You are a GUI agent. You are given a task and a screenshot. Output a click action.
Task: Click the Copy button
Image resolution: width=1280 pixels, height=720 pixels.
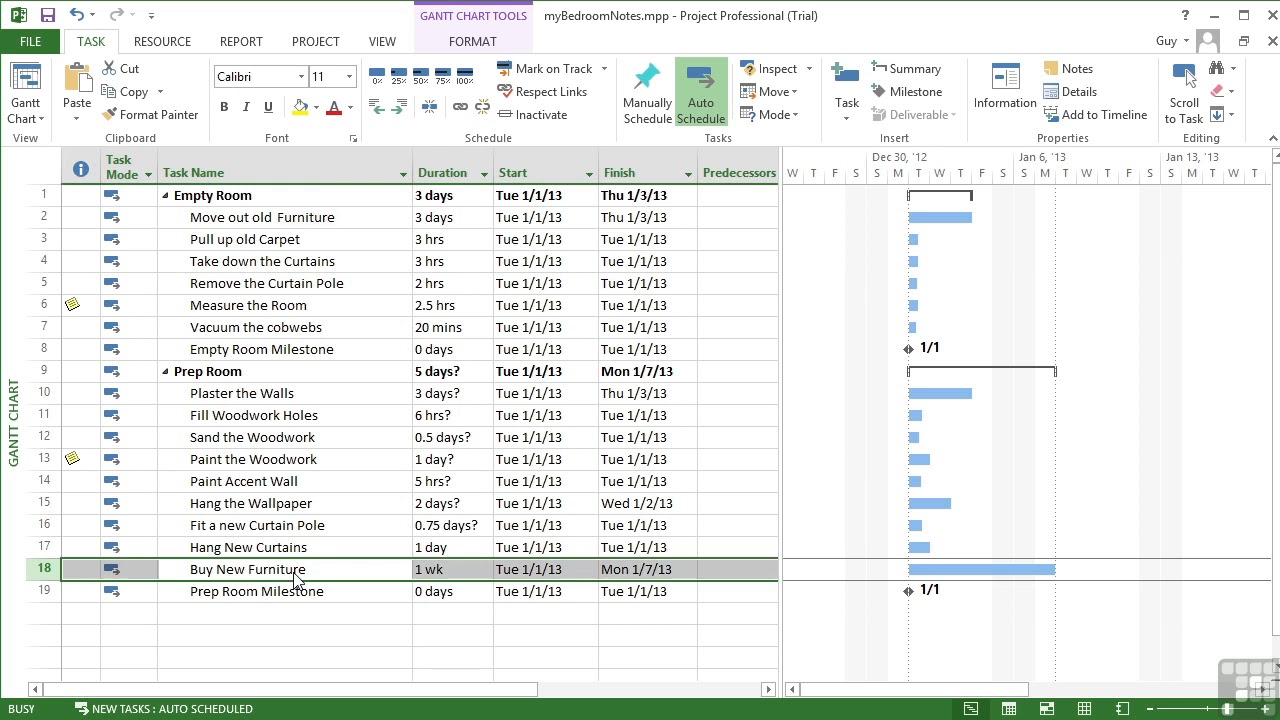tap(125, 91)
